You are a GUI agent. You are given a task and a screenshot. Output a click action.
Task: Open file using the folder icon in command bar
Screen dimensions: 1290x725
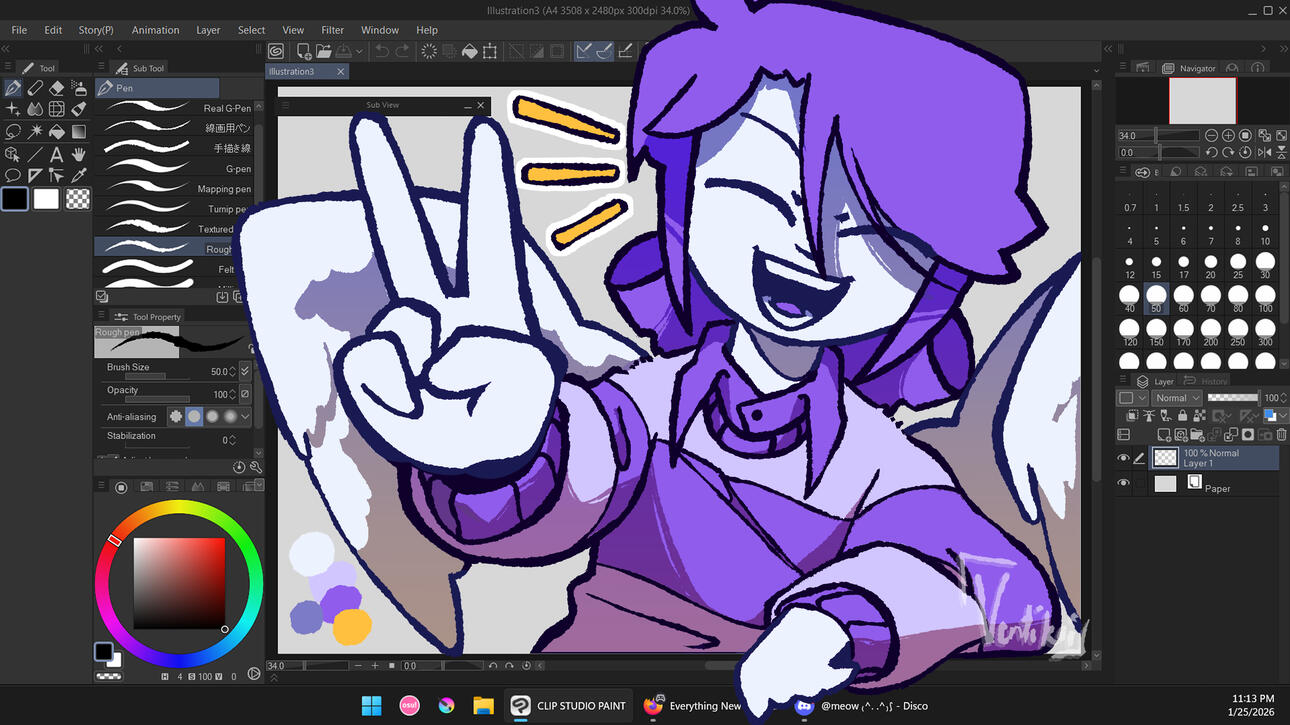click(x=323, y=51)
